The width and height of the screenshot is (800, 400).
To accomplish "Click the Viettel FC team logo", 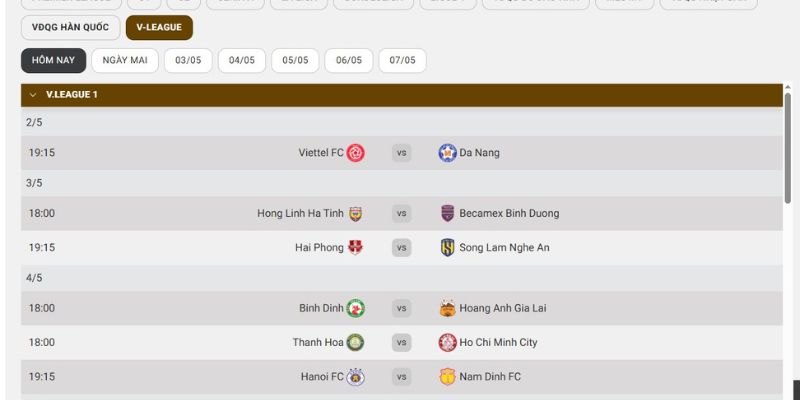I will [x=356, y=153].
